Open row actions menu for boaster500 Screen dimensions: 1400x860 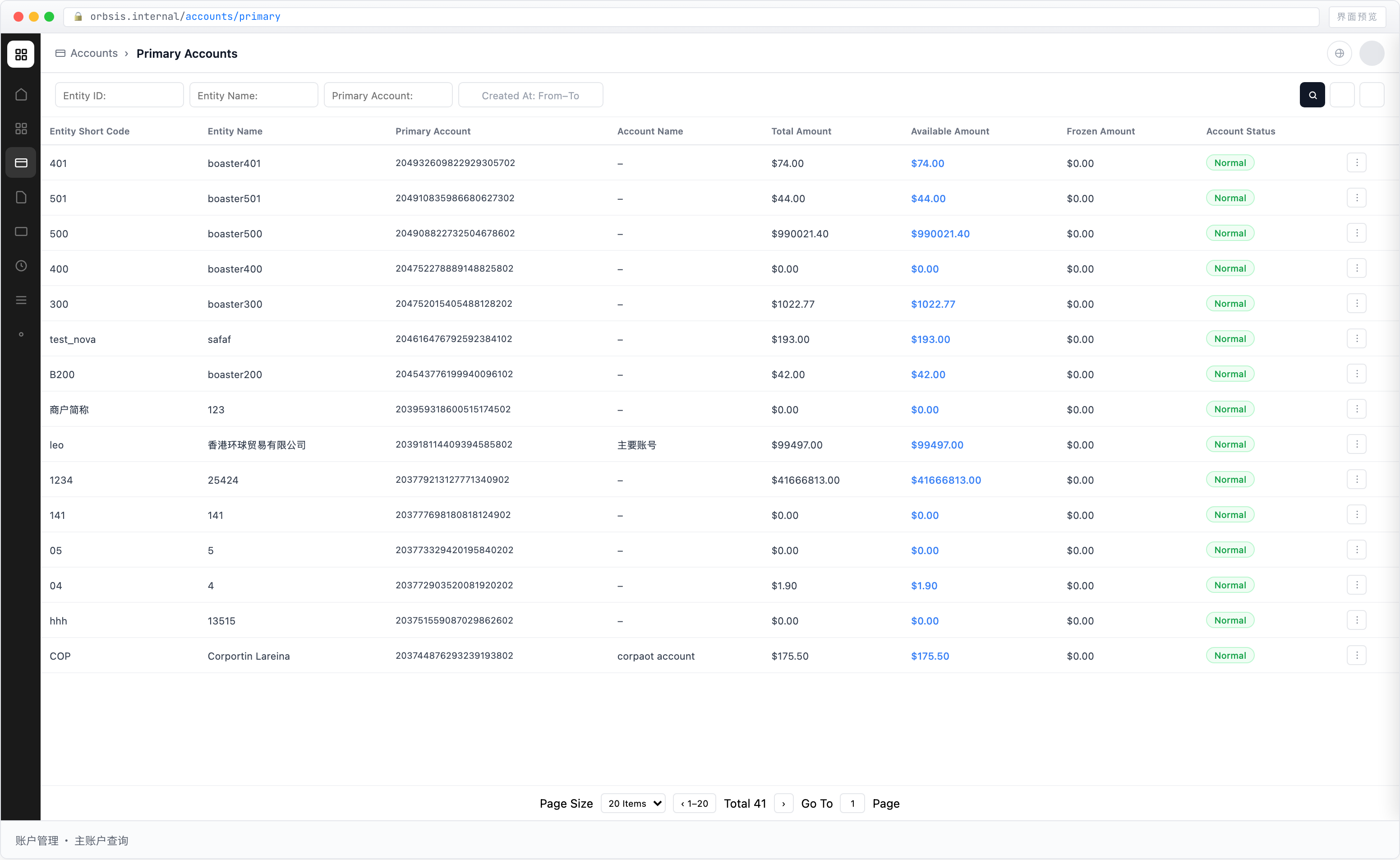[x=1357, y=233]
